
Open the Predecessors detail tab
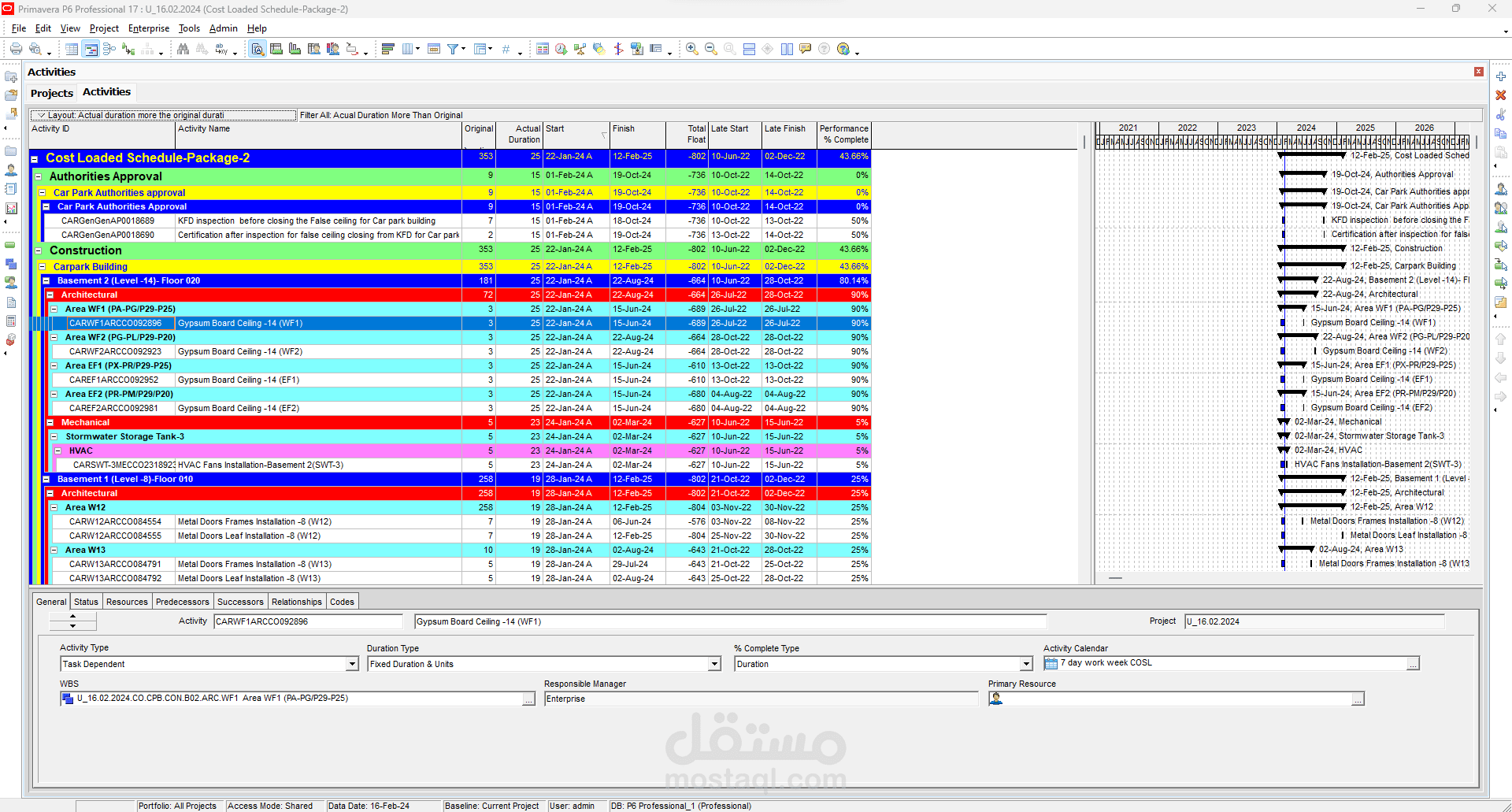click(183, 602)
